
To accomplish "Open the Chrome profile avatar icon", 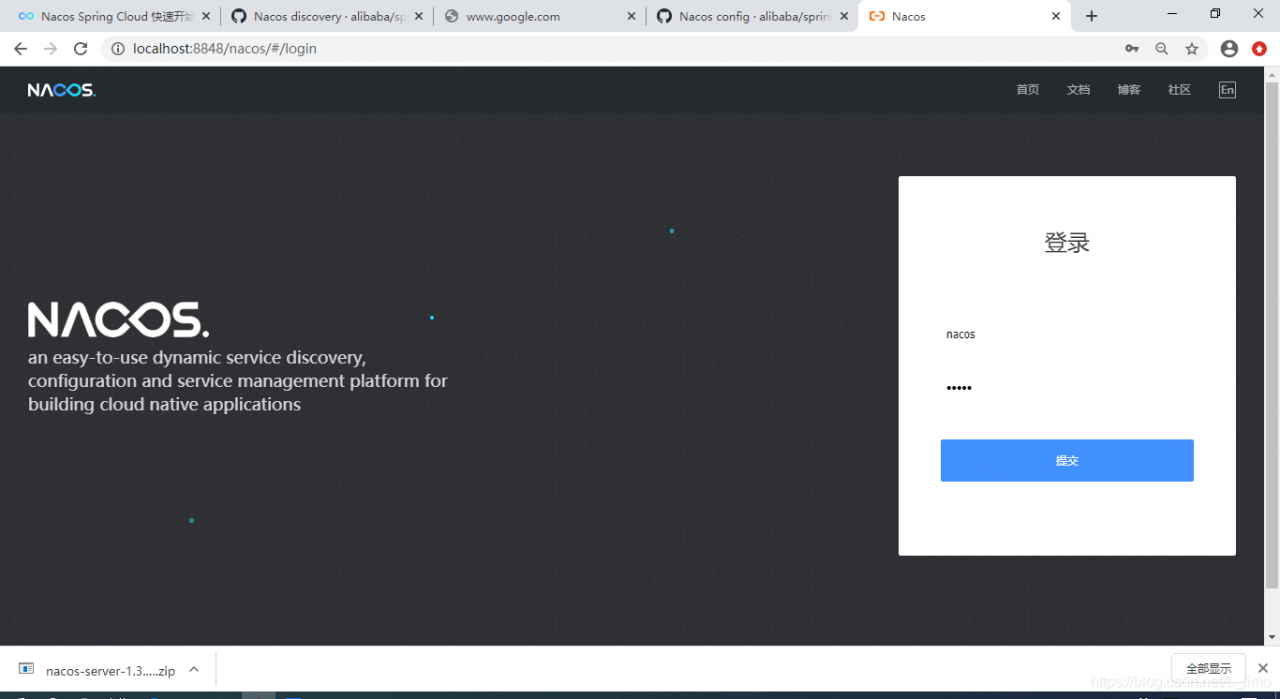I will pyautogui.click(x=1230, y=48).
